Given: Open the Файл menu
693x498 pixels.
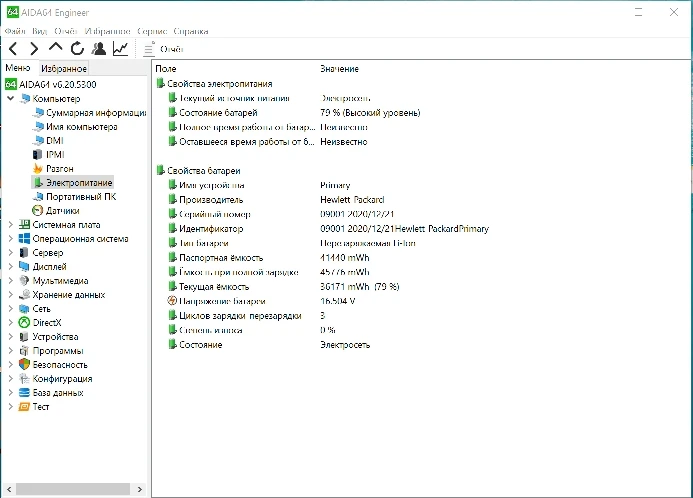Looking at the screenshot, I should coord(15,31).
